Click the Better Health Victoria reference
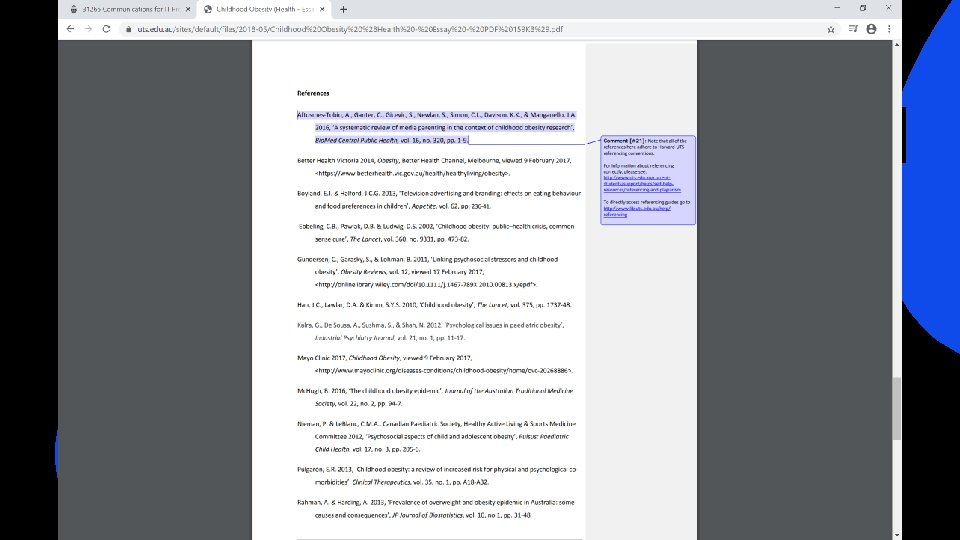960x540 pixels. click(x=434, y=167)
